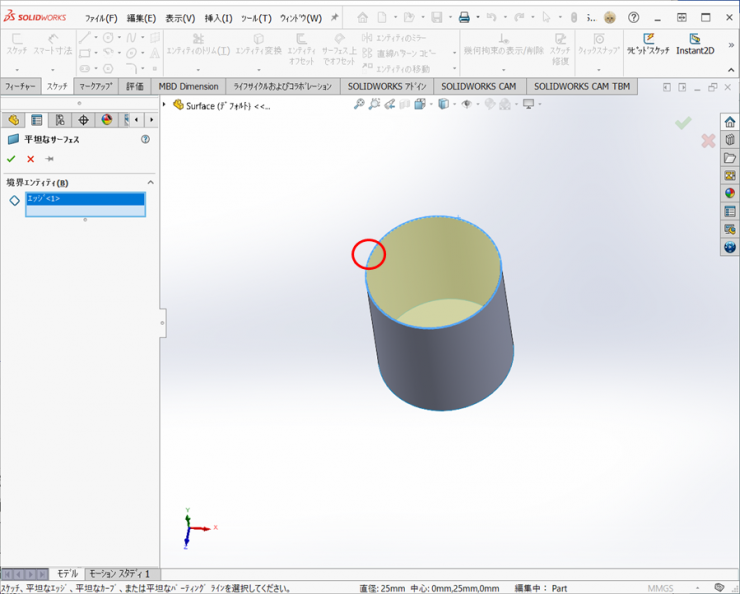
Task: Open the Appearances tab in task pane
Action: tap(730, 193)
